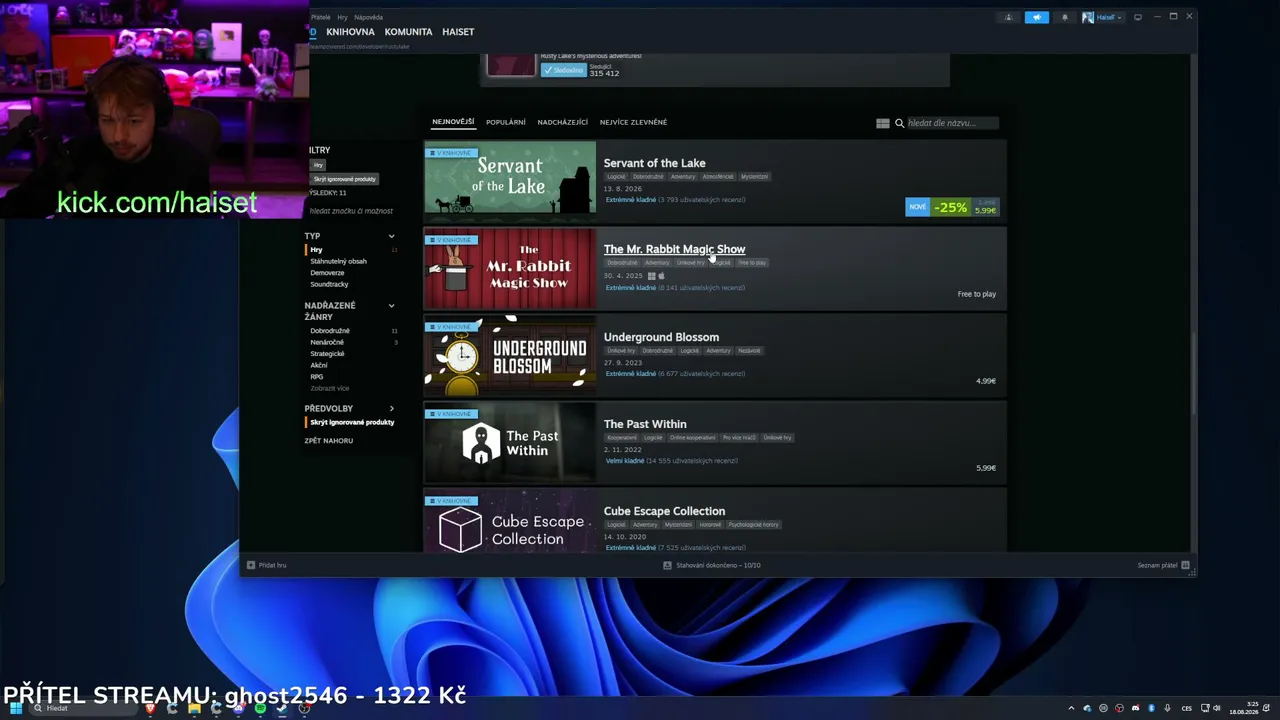Toggle the Strategické genre filter
This screenshot has width=1280, height=720.
click(x=327, y=354)
